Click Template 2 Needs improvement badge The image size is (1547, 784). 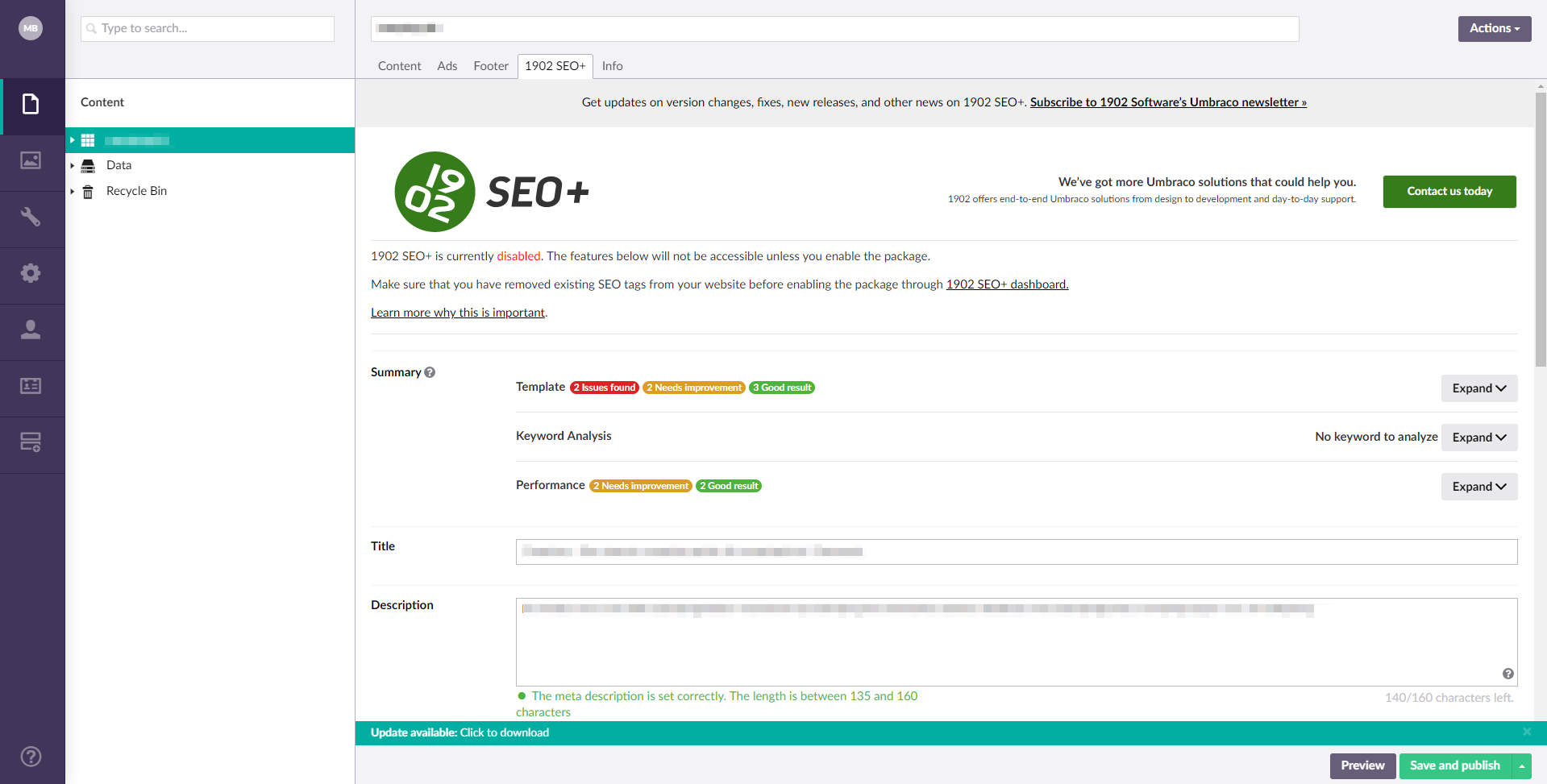(694, 388)
